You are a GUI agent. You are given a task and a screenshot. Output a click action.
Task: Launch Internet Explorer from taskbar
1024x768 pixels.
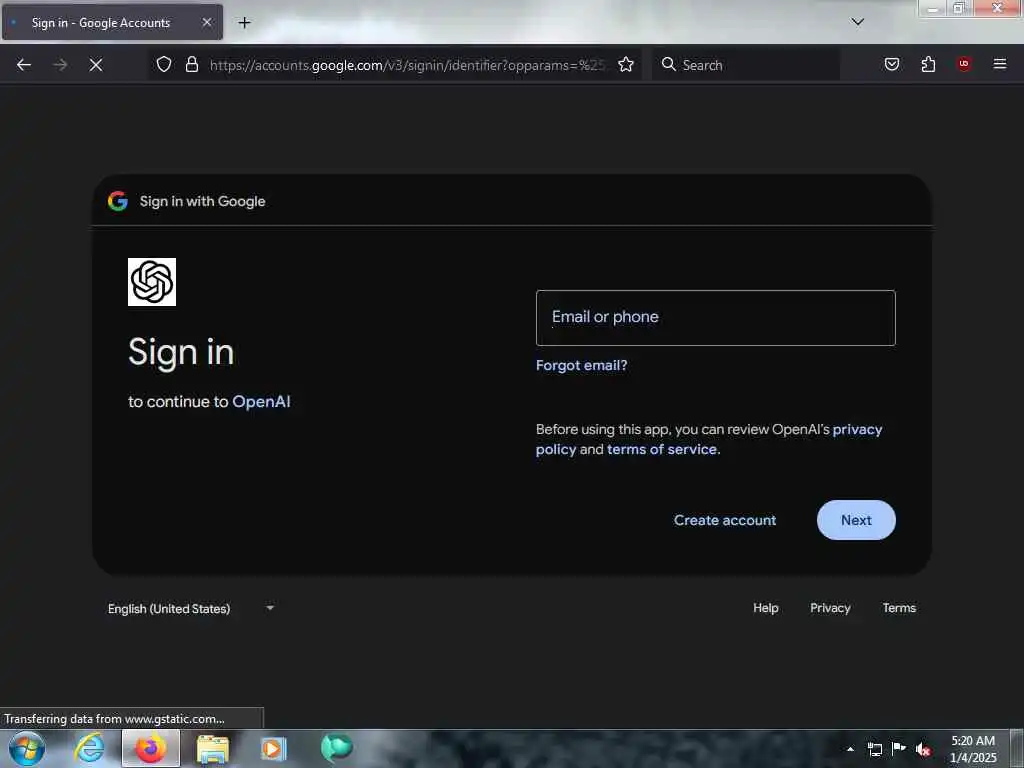[89, 748]
